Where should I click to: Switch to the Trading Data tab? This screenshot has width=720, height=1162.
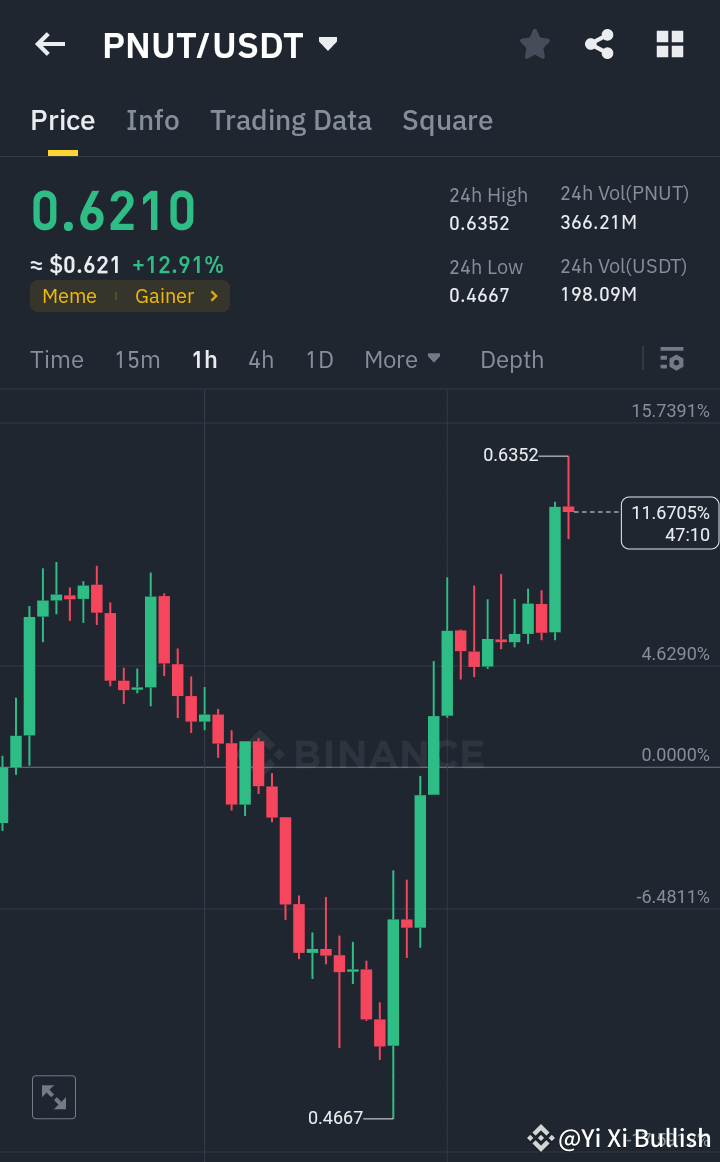point(290,120)
